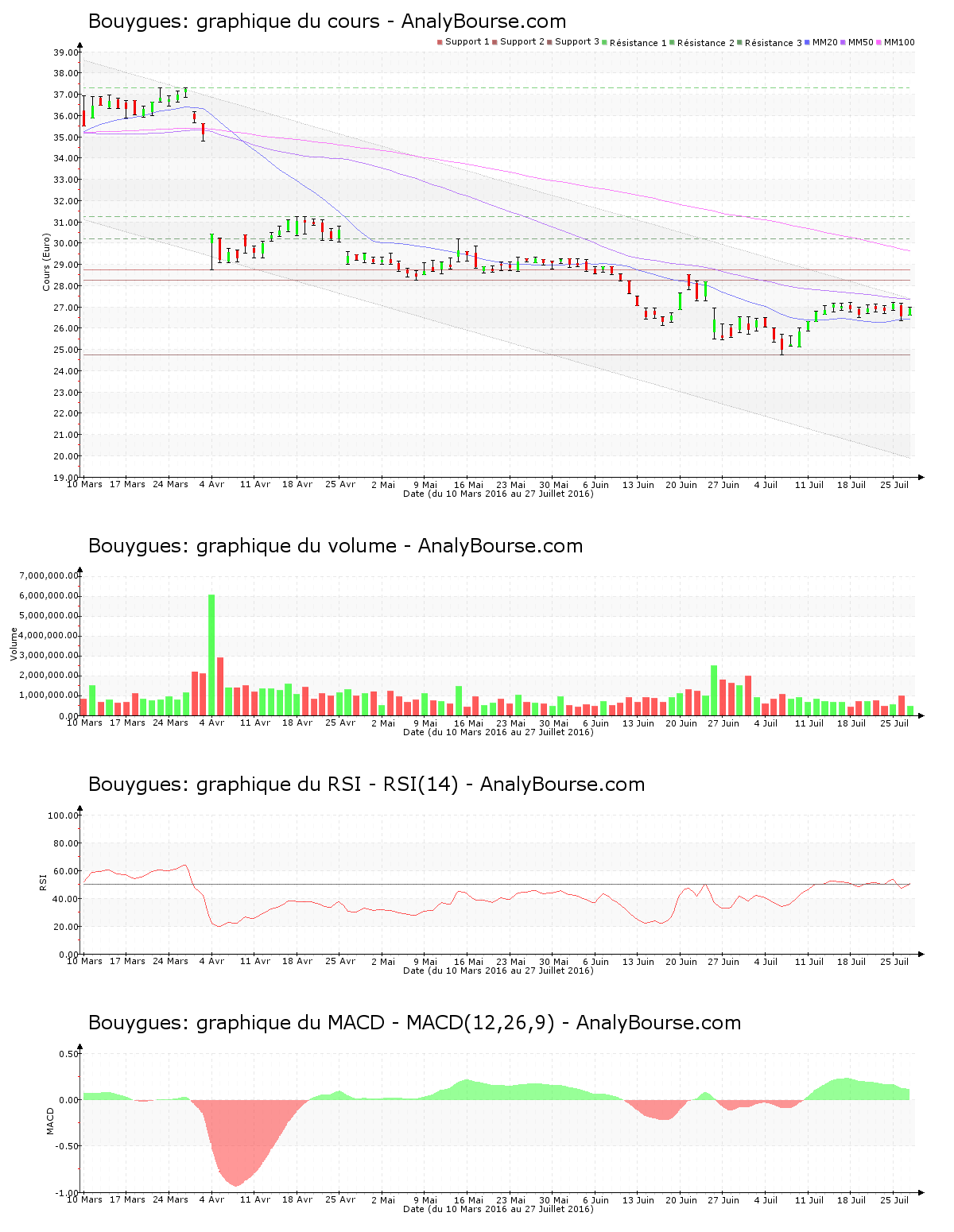Click the 39.00 price axis label
Viewport: 954px width, 1232px height.
pyautogui.click(x=66, y=52)
